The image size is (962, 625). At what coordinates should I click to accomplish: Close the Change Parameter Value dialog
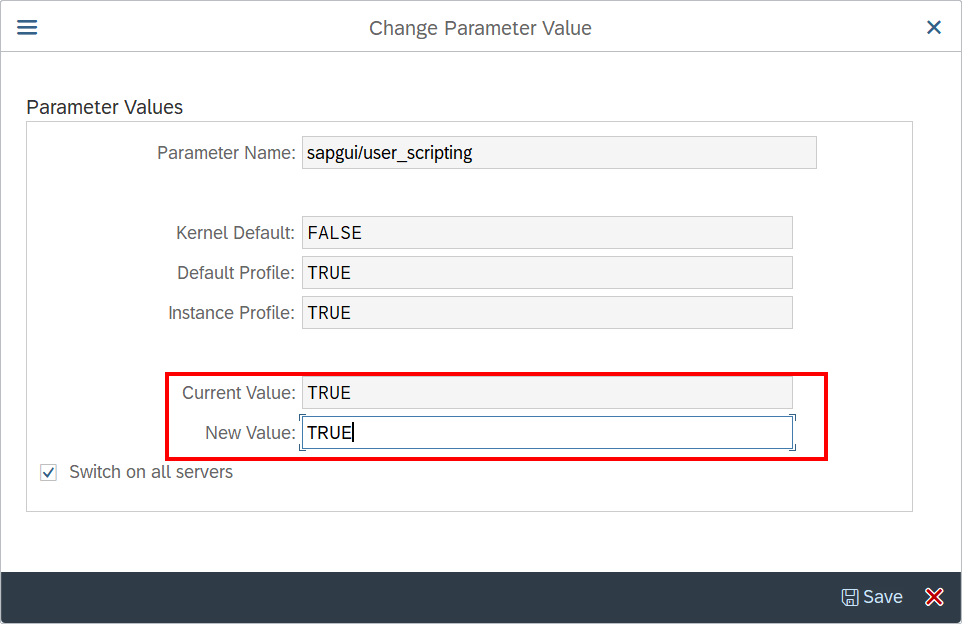pos(934,27)
